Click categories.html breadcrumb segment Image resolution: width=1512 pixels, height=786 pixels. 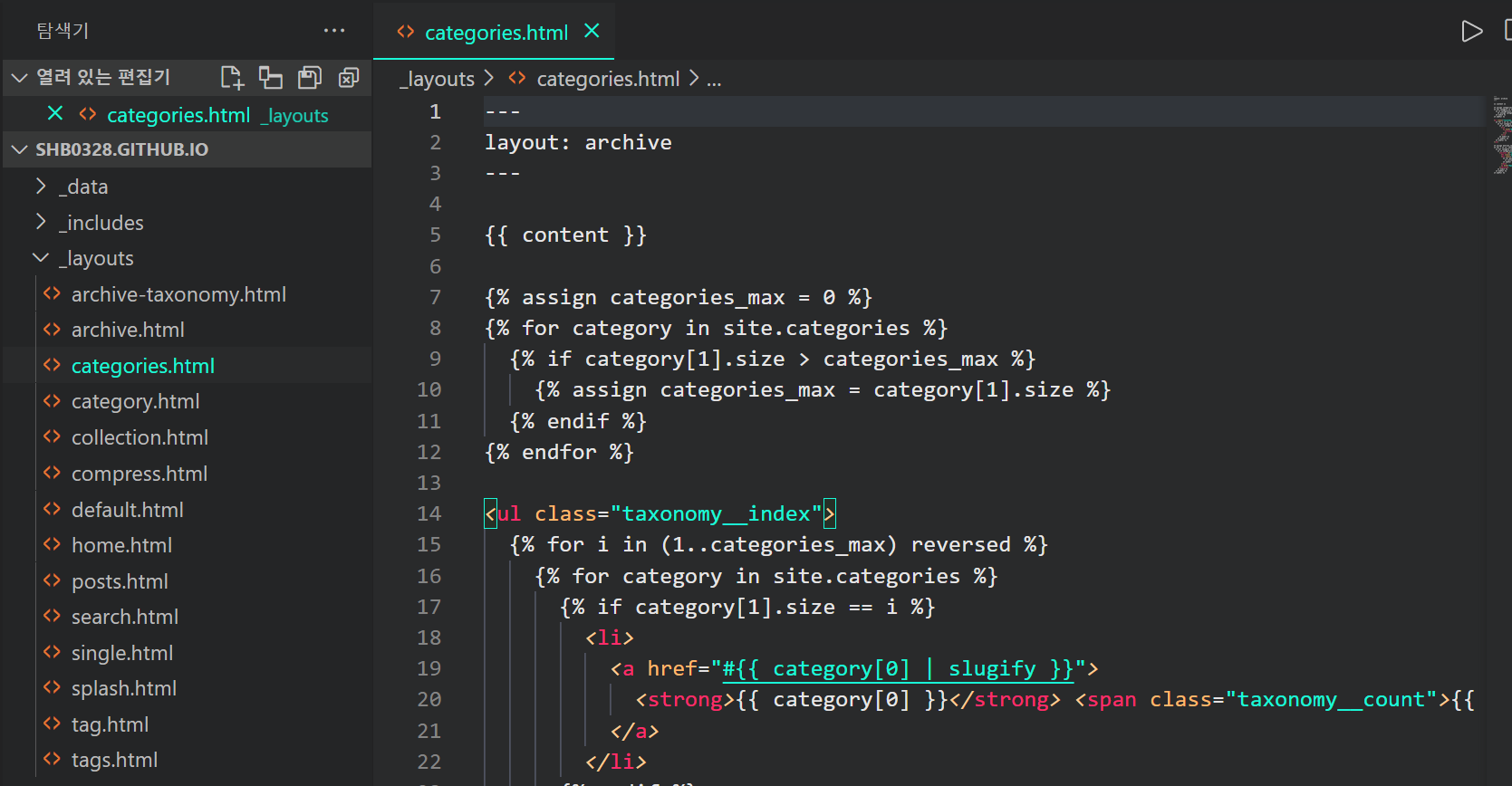tap(608, 80)
